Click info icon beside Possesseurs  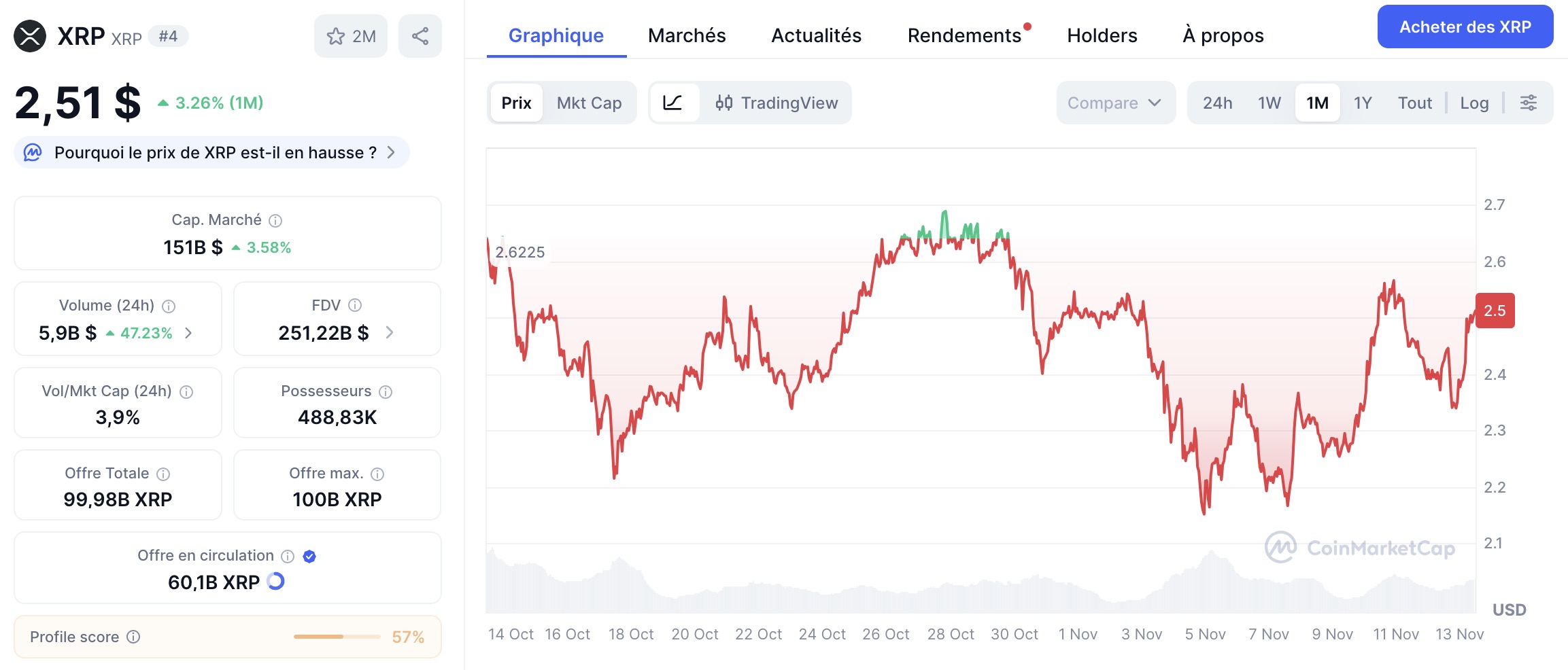pyautogui.click(x=386, y=392)
